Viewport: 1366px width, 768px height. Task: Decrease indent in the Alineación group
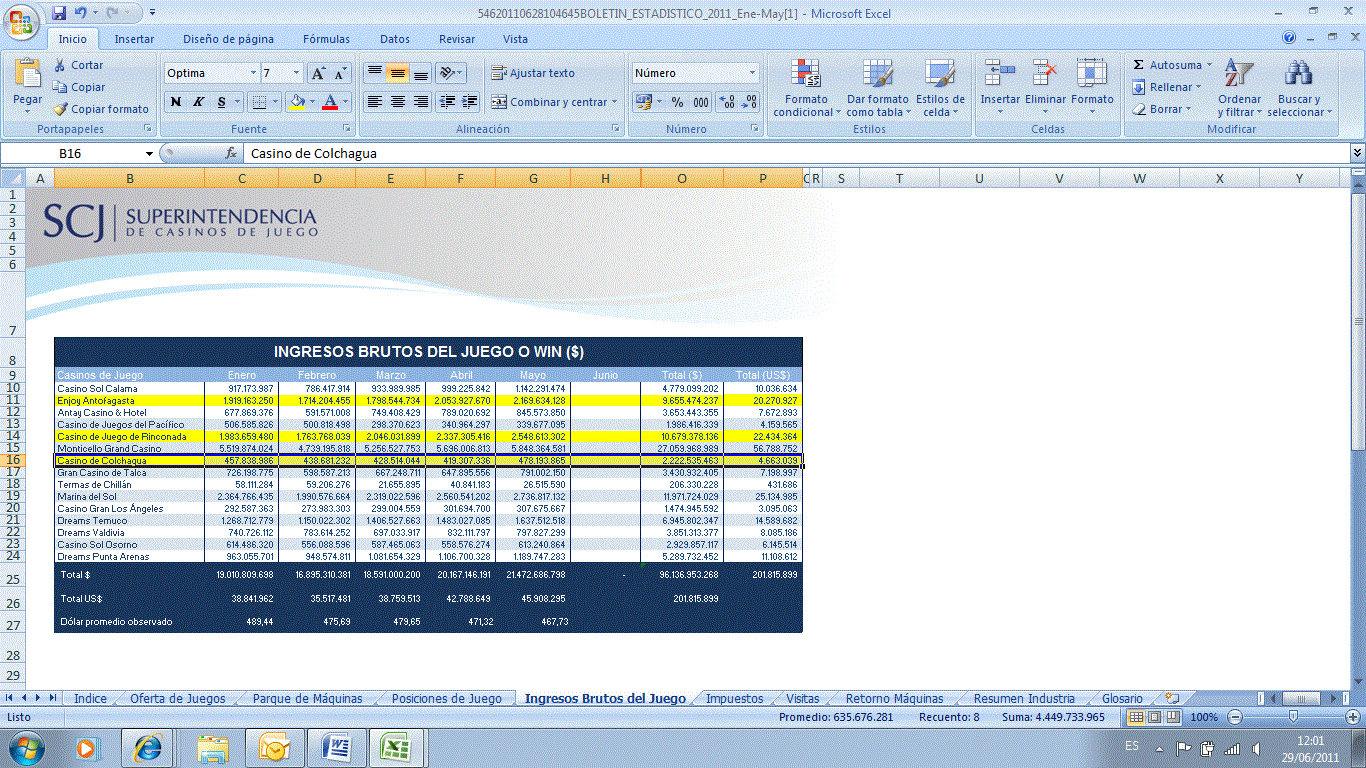point(447,102)
